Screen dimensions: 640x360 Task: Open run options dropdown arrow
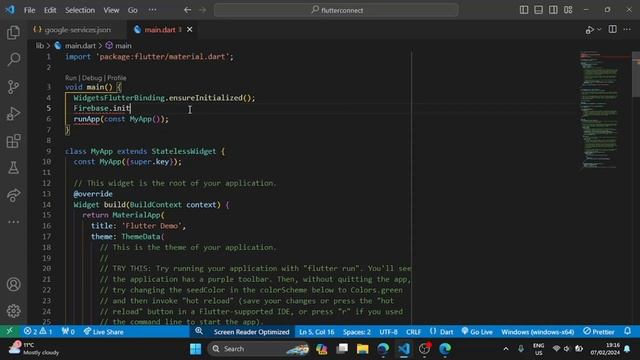click(x=599, y=30)
